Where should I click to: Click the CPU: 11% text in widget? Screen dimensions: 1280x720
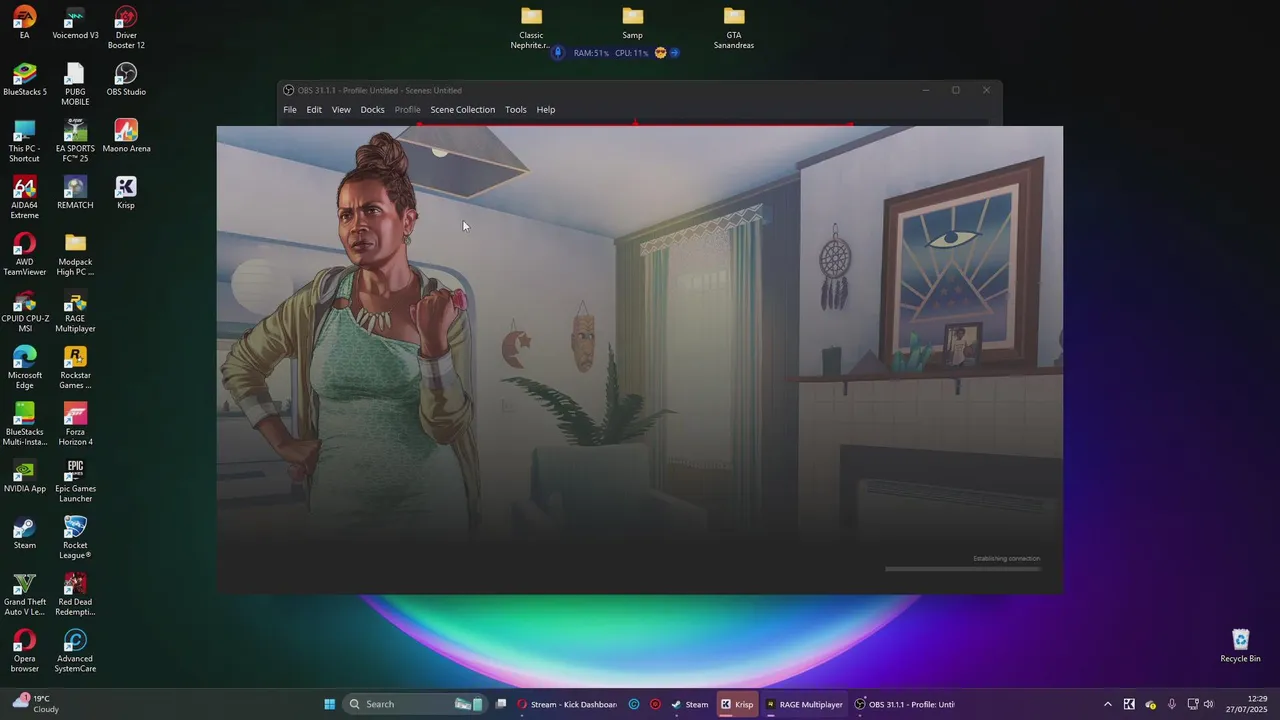[631, 53]
